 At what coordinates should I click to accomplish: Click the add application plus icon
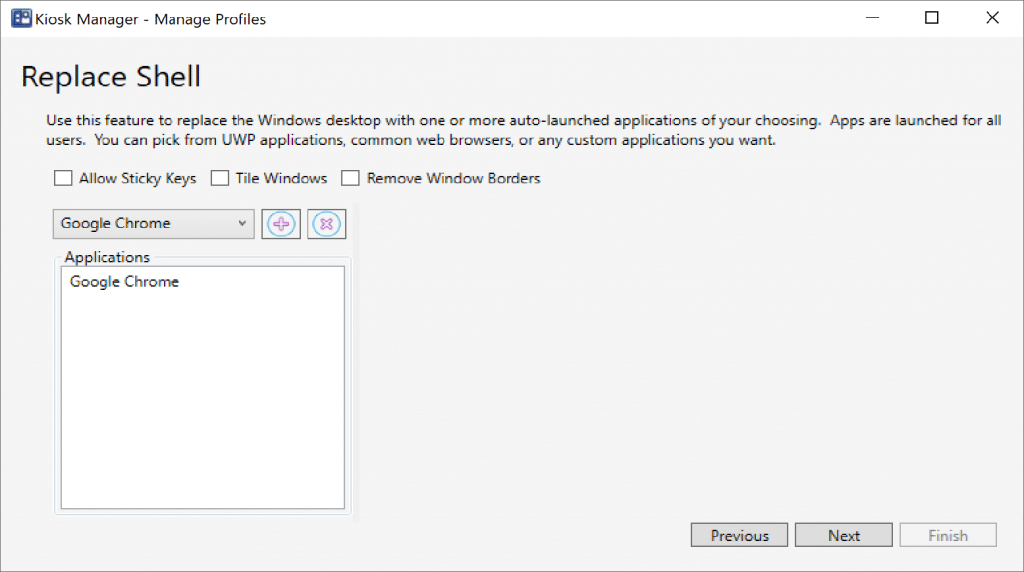pos(281,224)
